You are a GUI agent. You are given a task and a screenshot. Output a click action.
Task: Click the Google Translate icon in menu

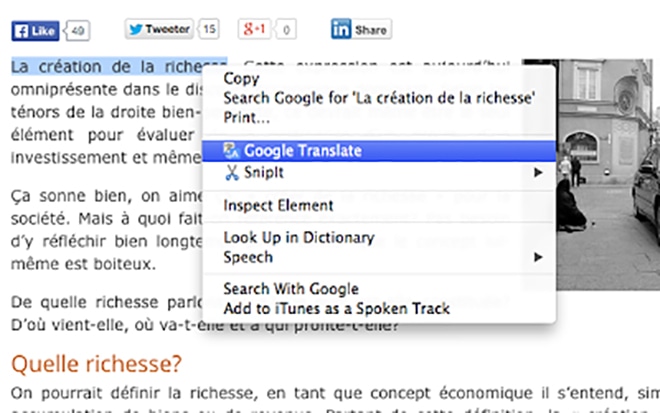tap(231, 151)
